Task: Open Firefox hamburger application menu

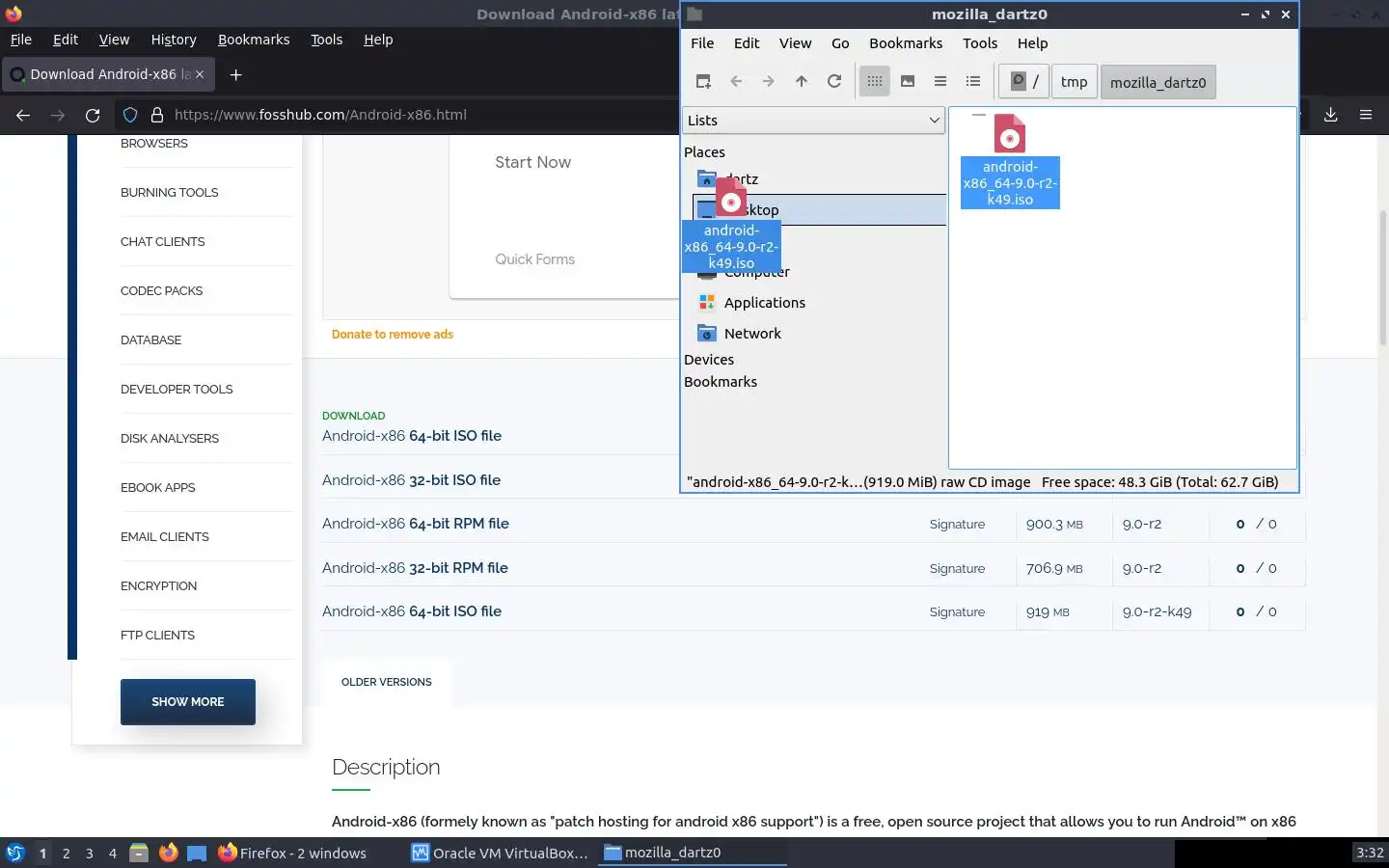Action: pyautogui.click(x=1365, y=115)
